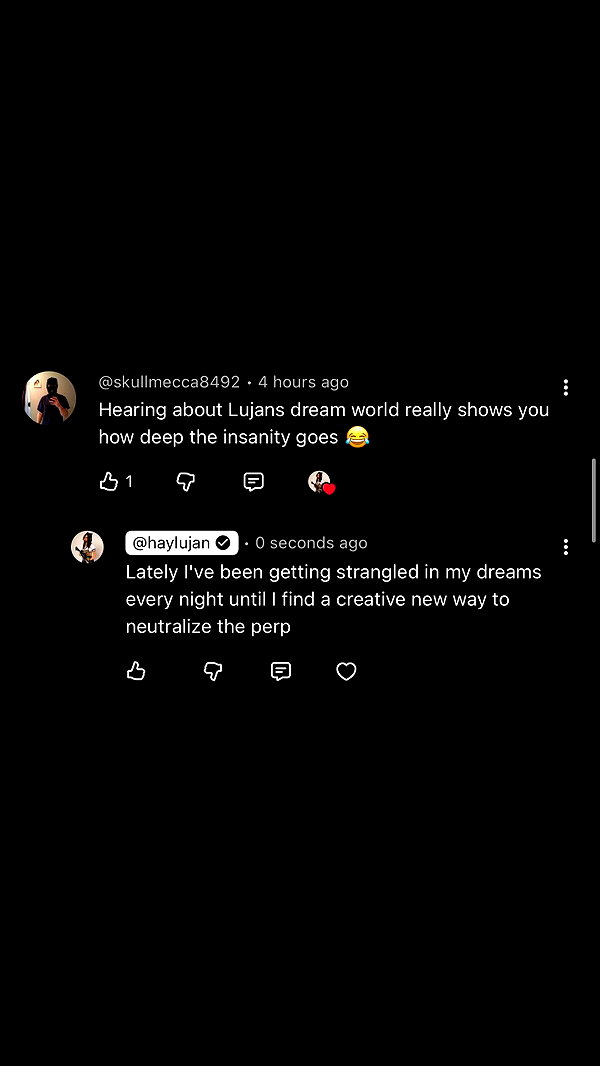Viewport: 600px width, 1066px height.
Task: Like the skullmecca8492 comment
Action: [109, 482]
